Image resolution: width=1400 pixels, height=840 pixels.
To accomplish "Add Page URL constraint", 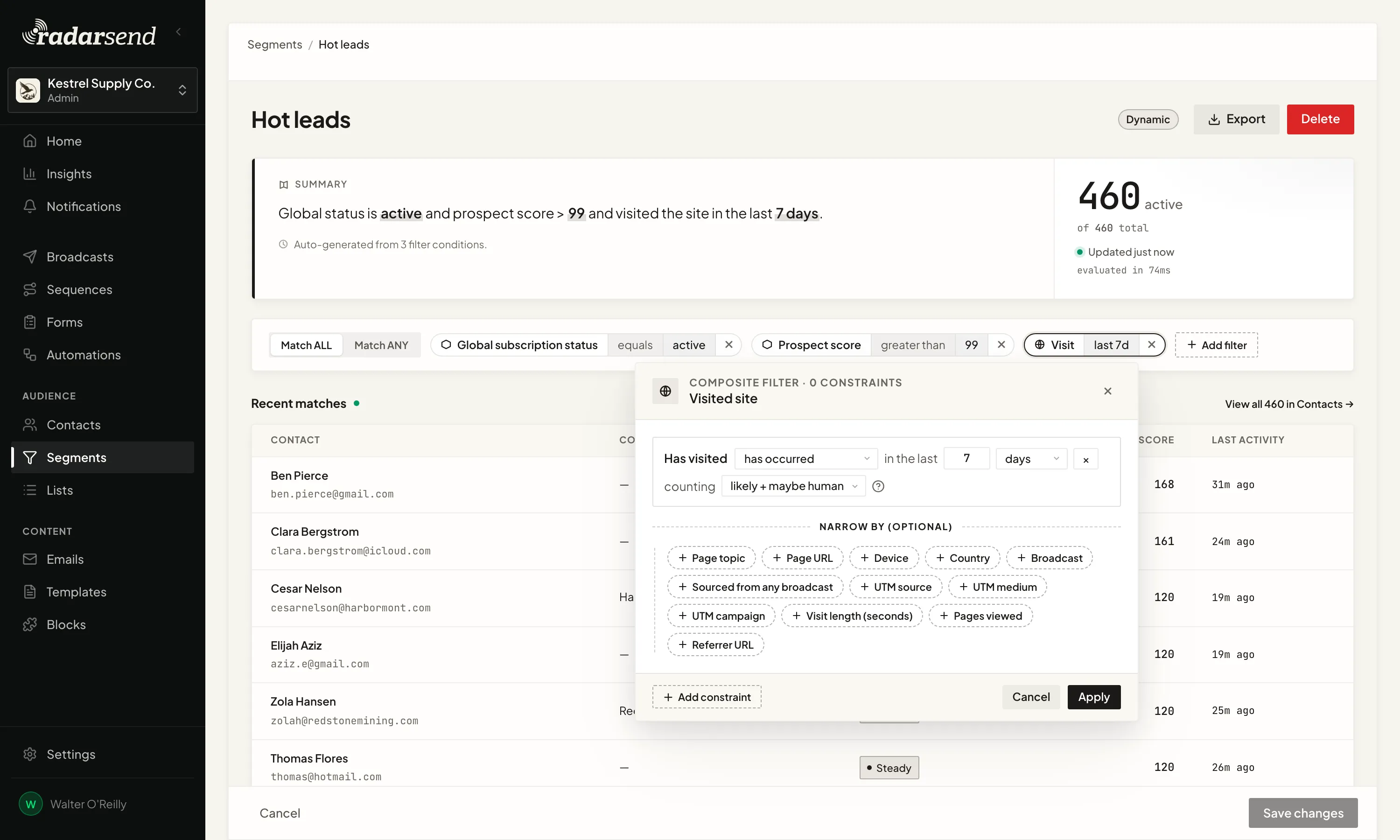I will 802,558.
